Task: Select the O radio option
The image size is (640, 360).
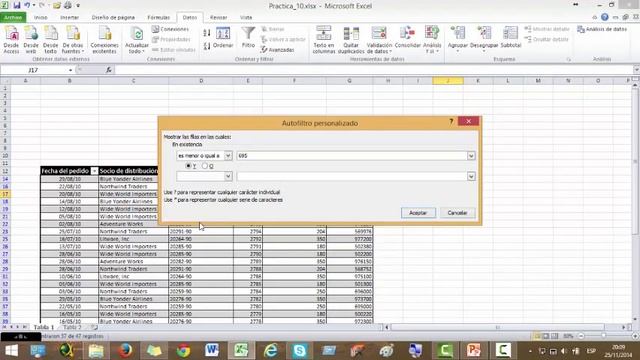Action: 204,166
